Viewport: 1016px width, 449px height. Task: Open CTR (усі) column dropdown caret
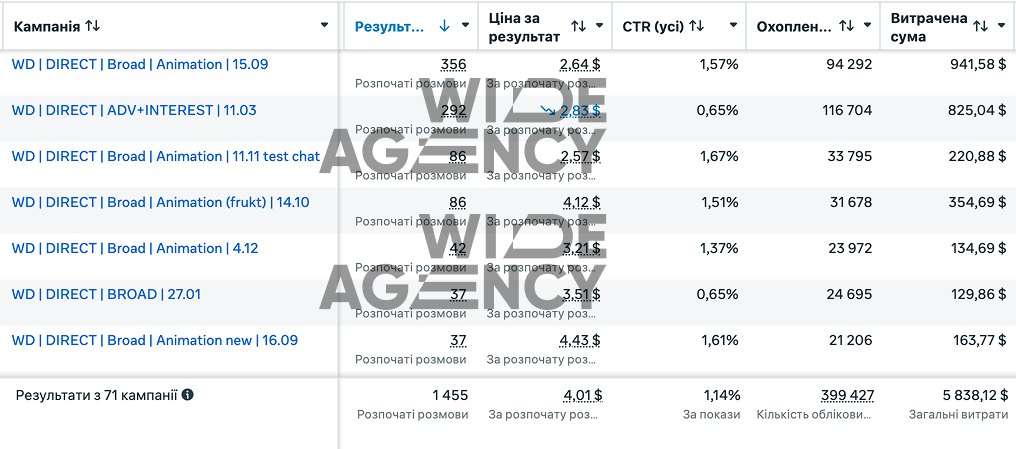(x=733, y=26)
